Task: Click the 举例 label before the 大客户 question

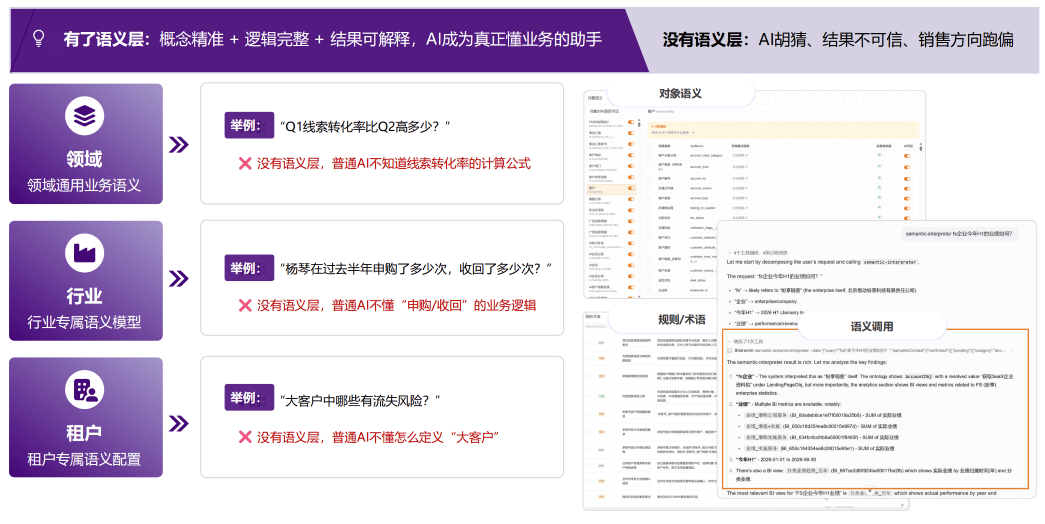Action: (x=249, y=397)
